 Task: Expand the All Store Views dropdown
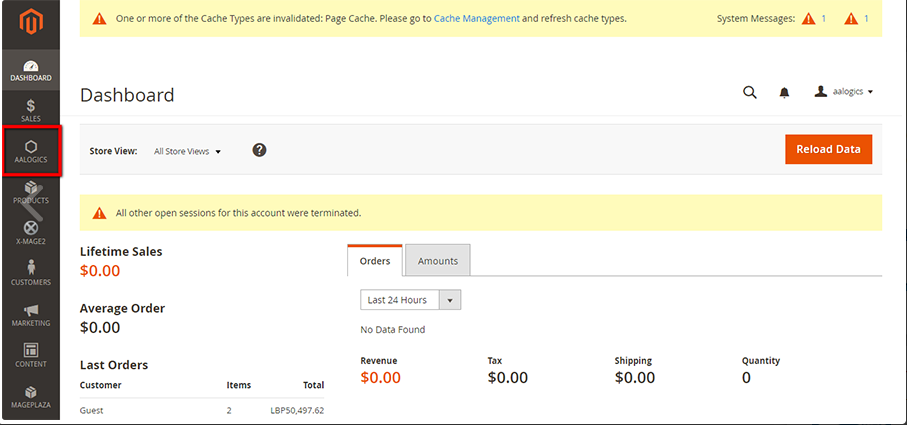[x=187, y=151]
